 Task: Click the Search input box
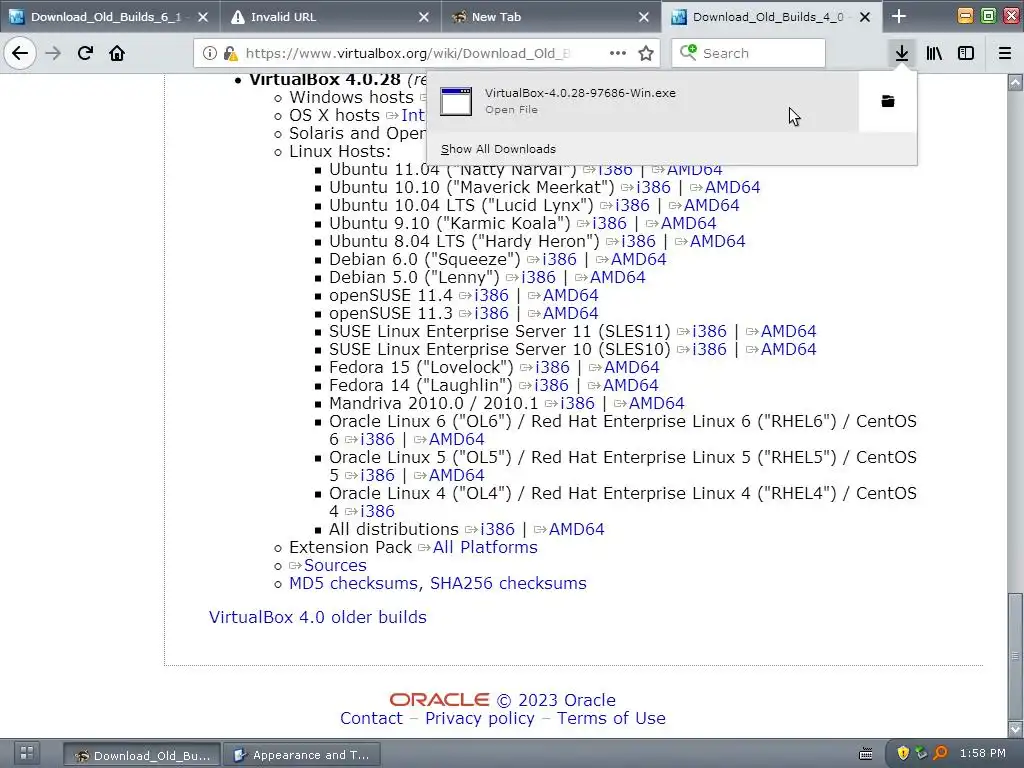[x=748, y=53]
